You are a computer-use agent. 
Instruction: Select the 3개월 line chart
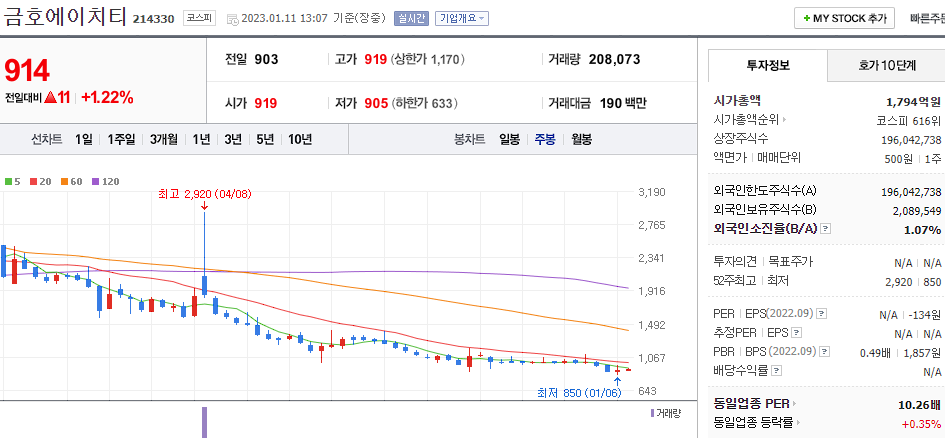[x=164, y=140]
